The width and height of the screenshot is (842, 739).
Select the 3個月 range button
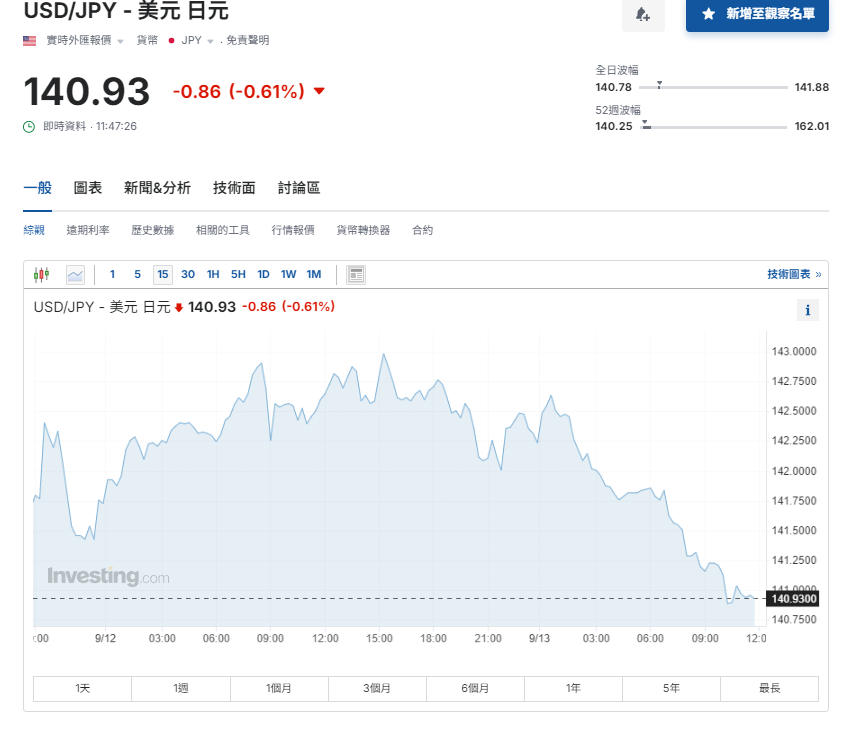[x=377, y=689]
